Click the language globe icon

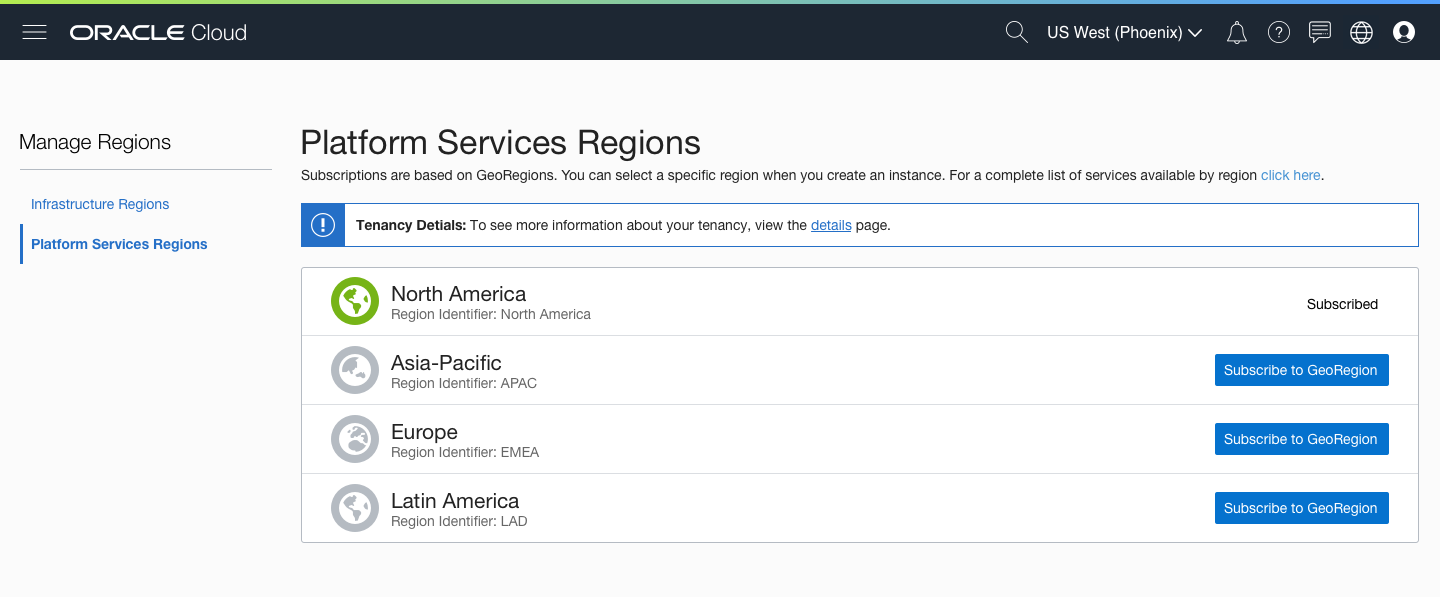[1361, 32]
